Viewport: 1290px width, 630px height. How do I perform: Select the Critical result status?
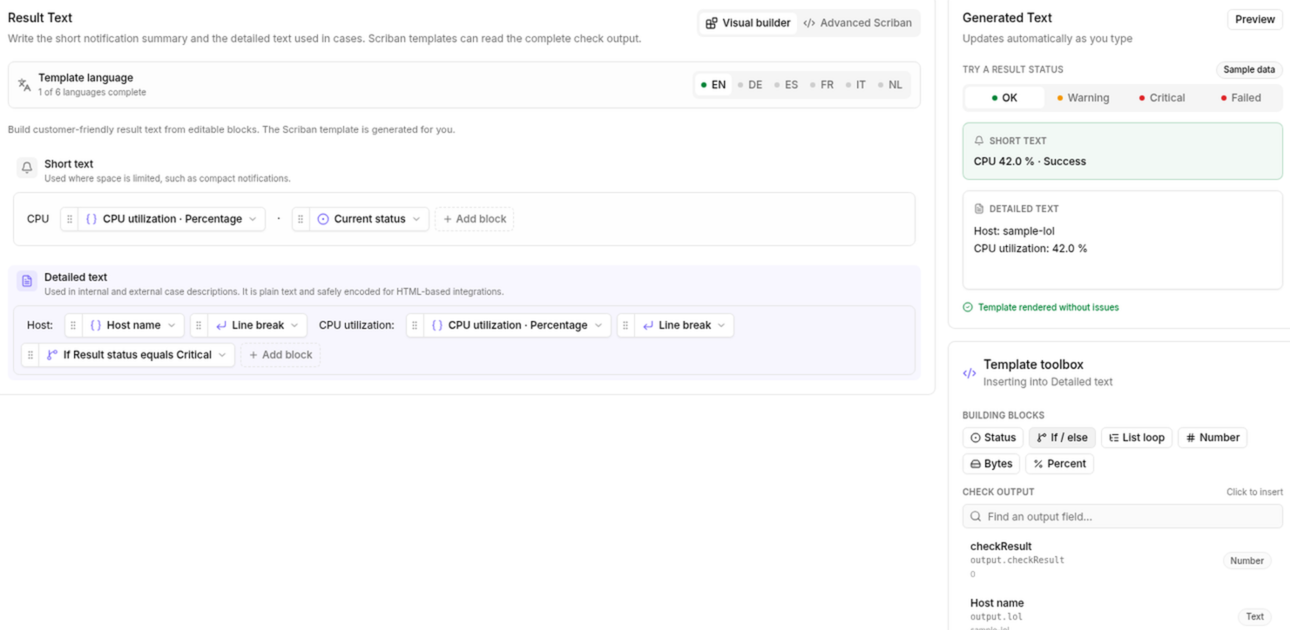click(x=1162, y=98)
